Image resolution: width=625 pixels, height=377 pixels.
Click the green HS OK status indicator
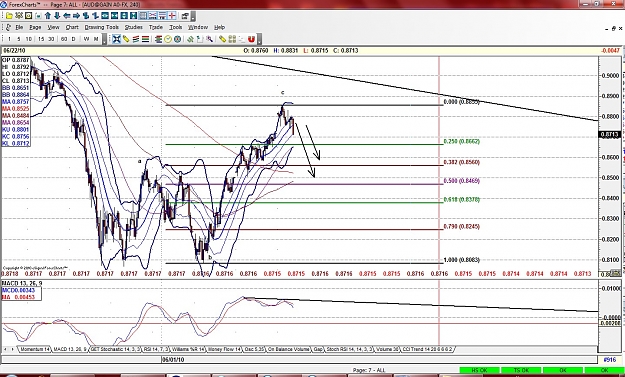[x=480, y=371]
